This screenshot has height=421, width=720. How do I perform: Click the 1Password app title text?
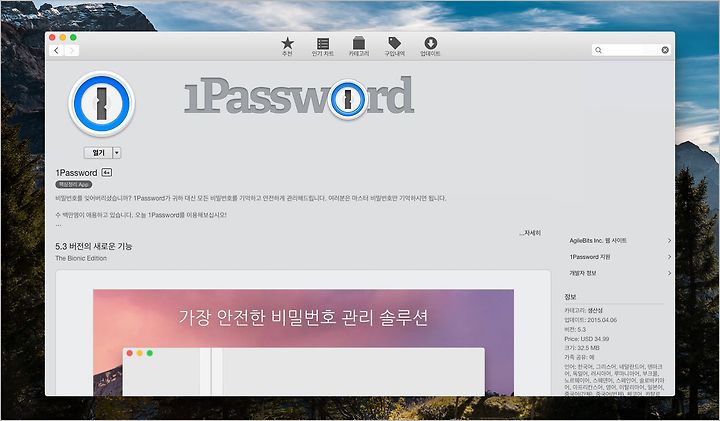click(x=77, y=173)
